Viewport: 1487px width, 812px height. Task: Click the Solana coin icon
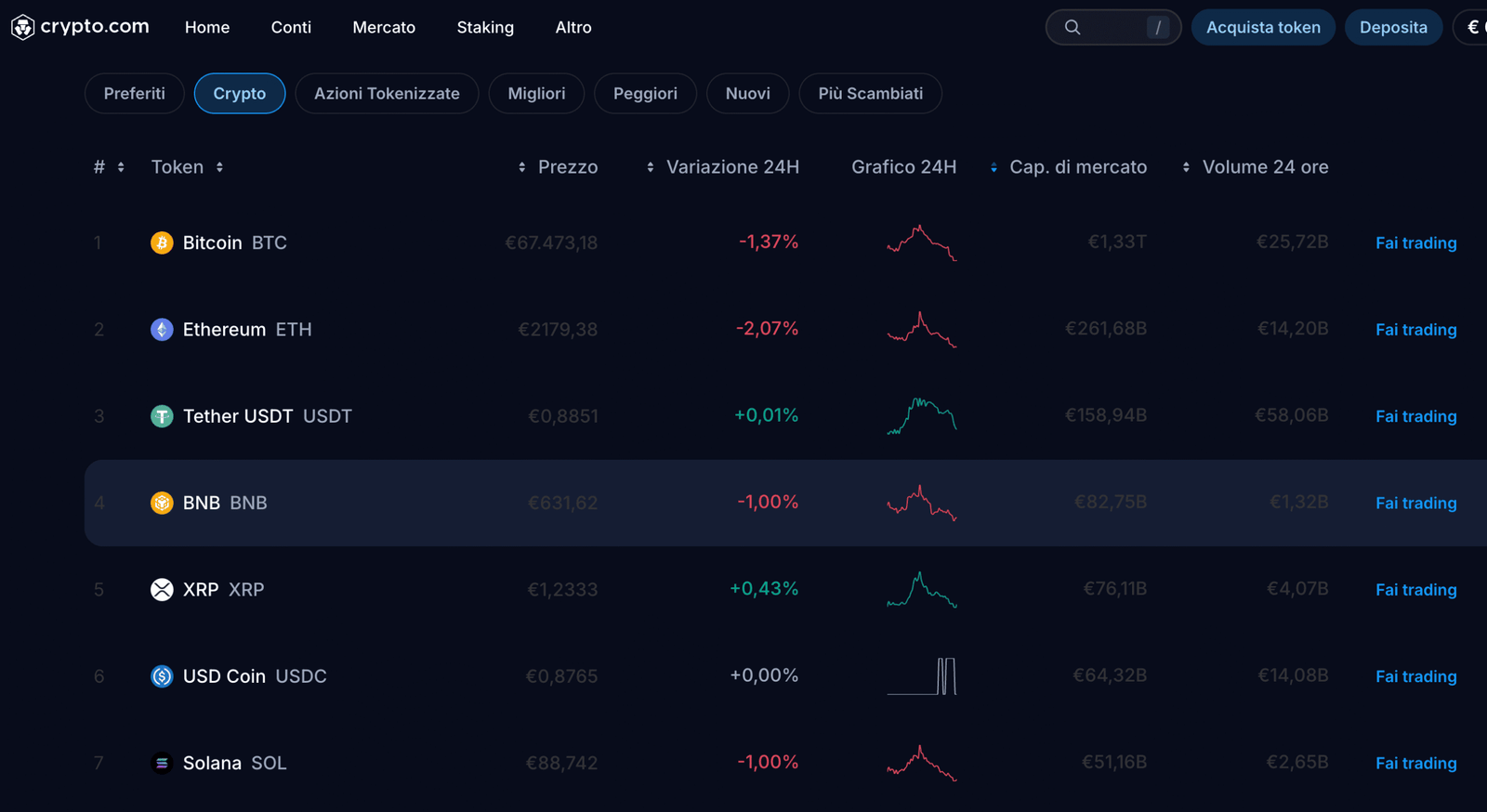click(x=162, y=763)
